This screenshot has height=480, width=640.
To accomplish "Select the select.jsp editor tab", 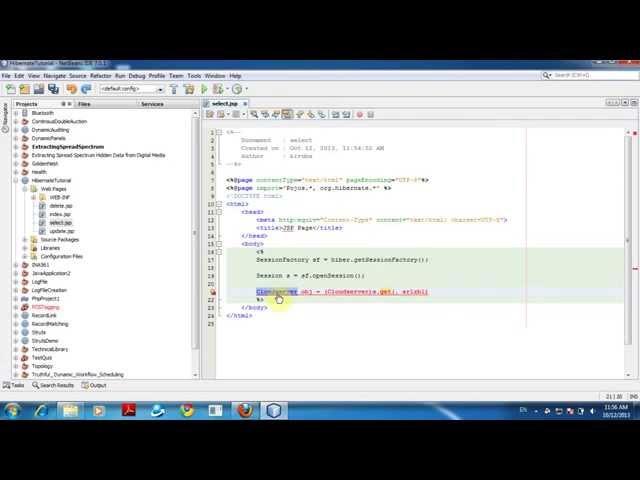I will (224, 104).
